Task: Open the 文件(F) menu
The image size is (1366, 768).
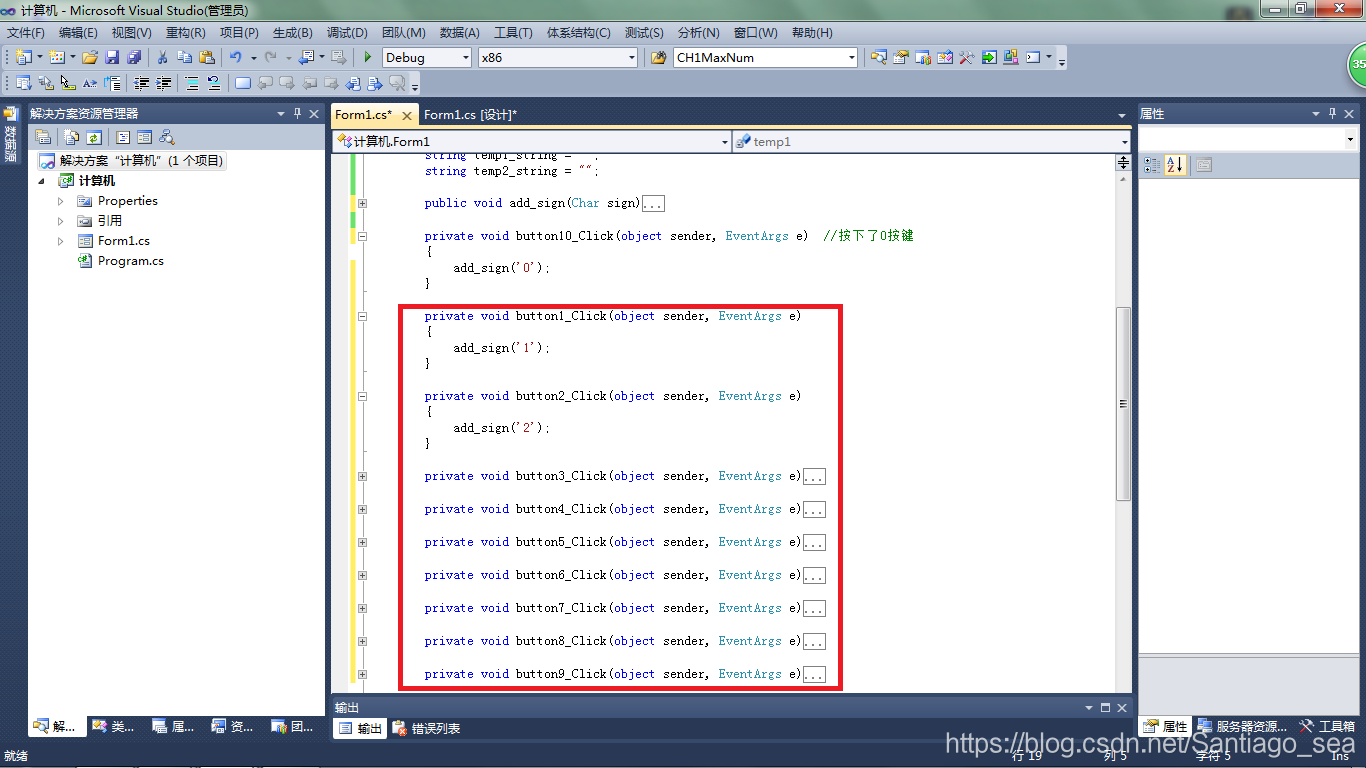Action: pos(26,33)
